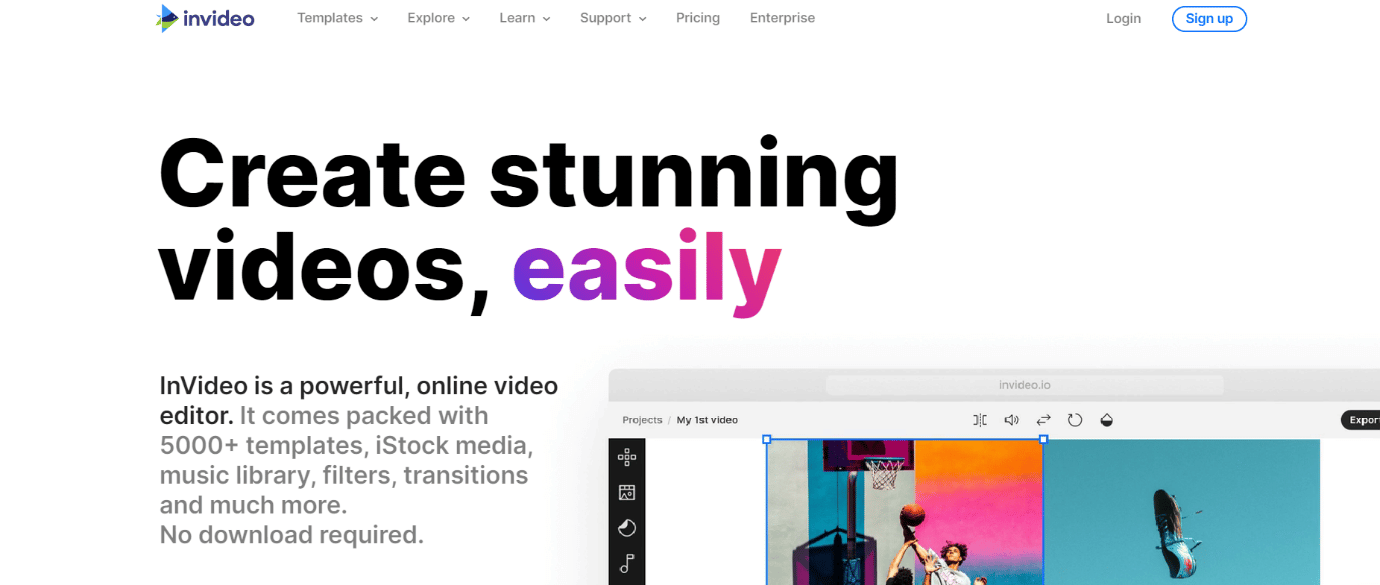Viewport: 1380px width, 585px height.
Task: Expand the Templates dropdown menu
Action: 337,18
